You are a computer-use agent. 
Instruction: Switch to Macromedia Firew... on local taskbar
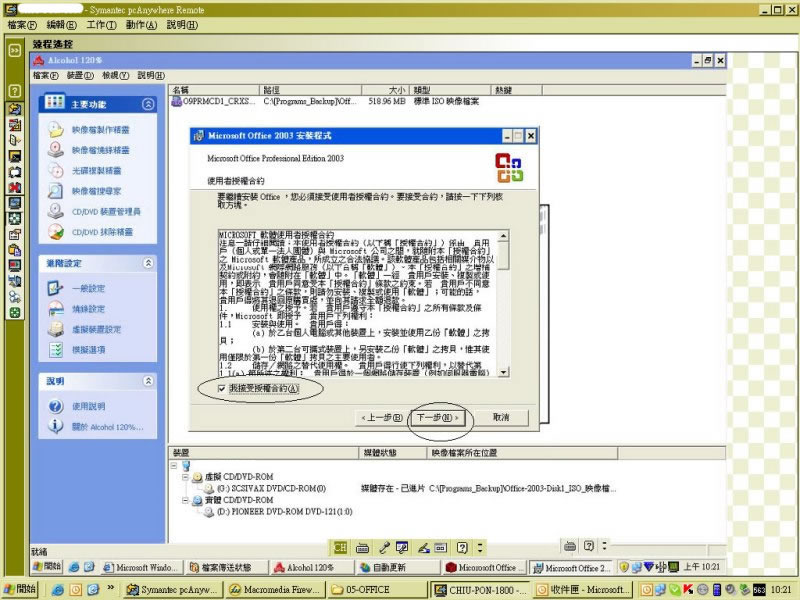click(x=275, y=590)
